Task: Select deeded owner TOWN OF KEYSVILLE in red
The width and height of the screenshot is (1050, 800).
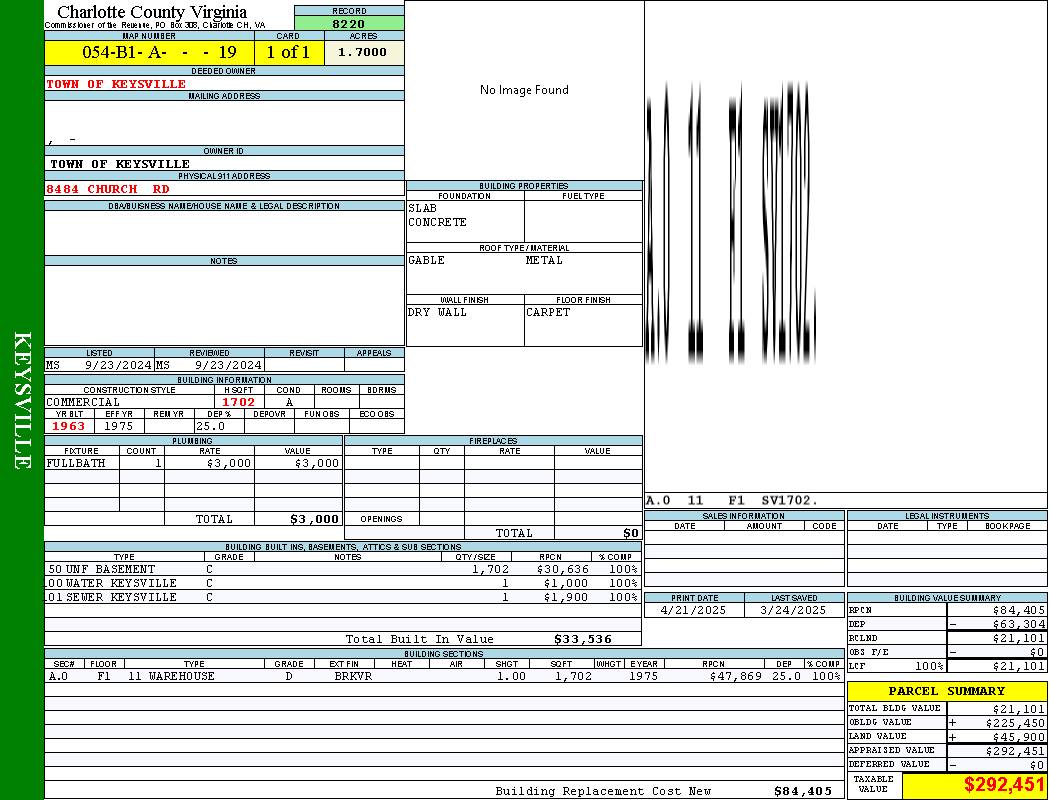Action: pos(116,84)
